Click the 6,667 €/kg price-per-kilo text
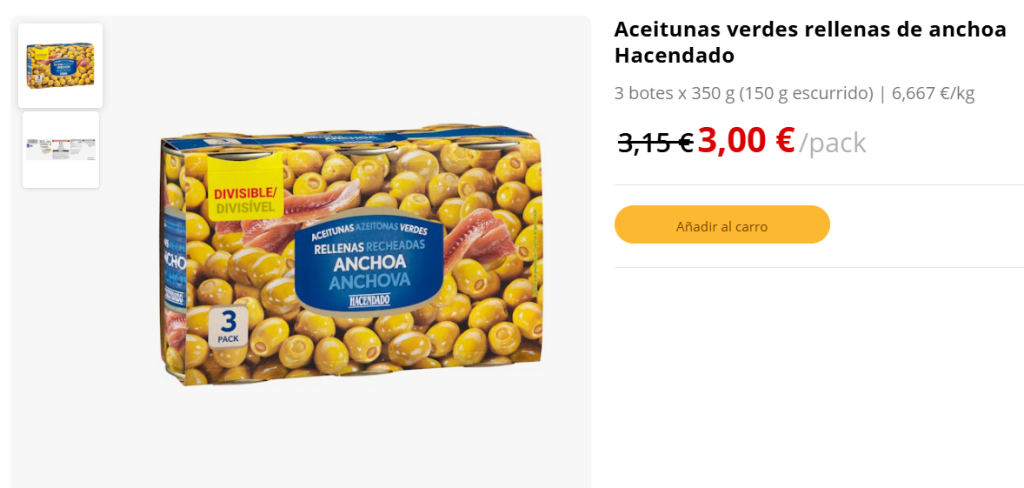The image size is (1024, 488). (x=933, y=93)
